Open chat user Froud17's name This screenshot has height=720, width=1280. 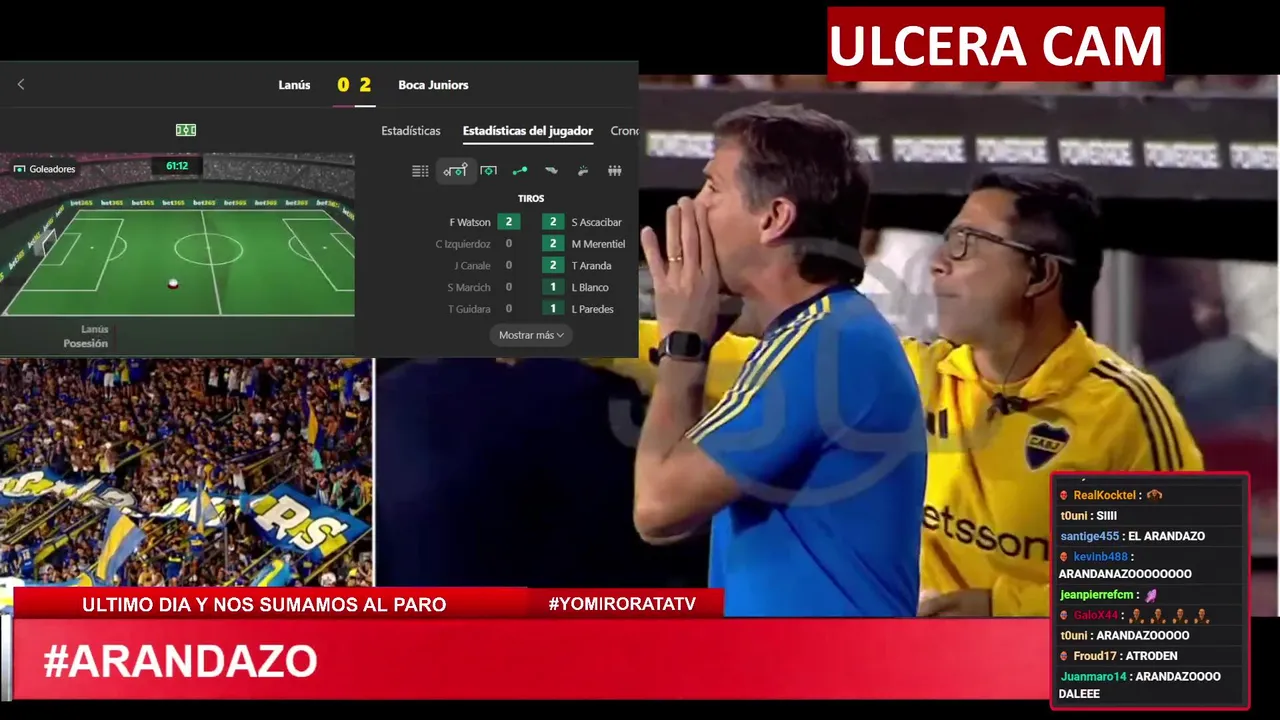[1094, 656]
